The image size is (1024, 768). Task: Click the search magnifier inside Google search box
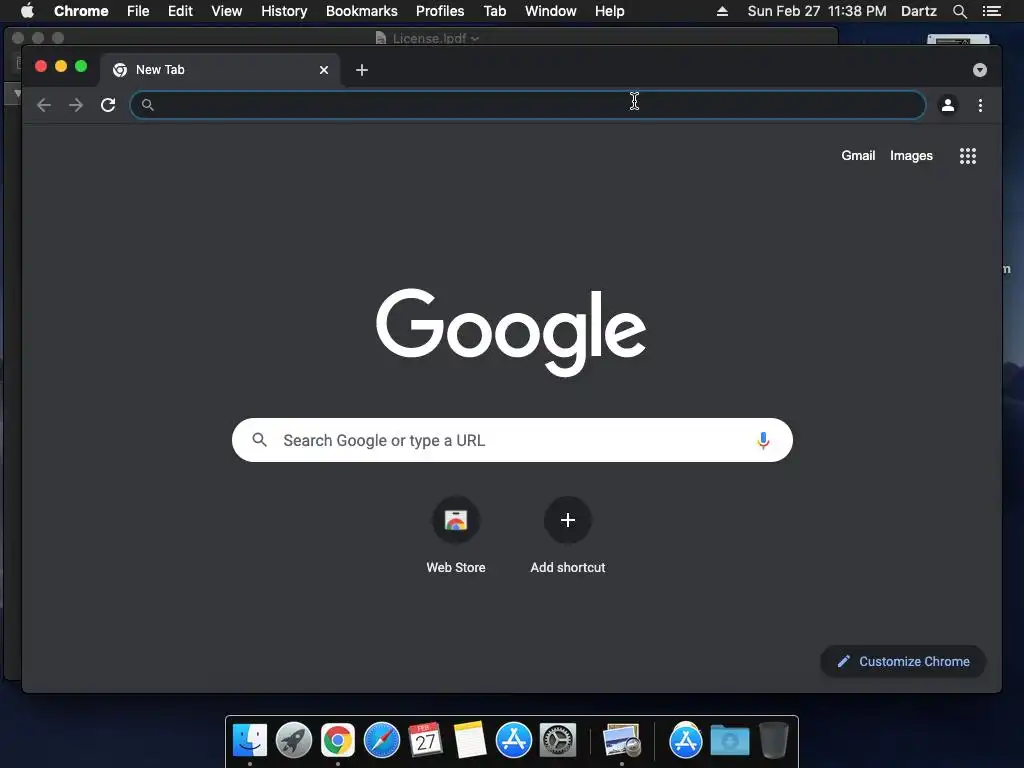click(259, 440)
